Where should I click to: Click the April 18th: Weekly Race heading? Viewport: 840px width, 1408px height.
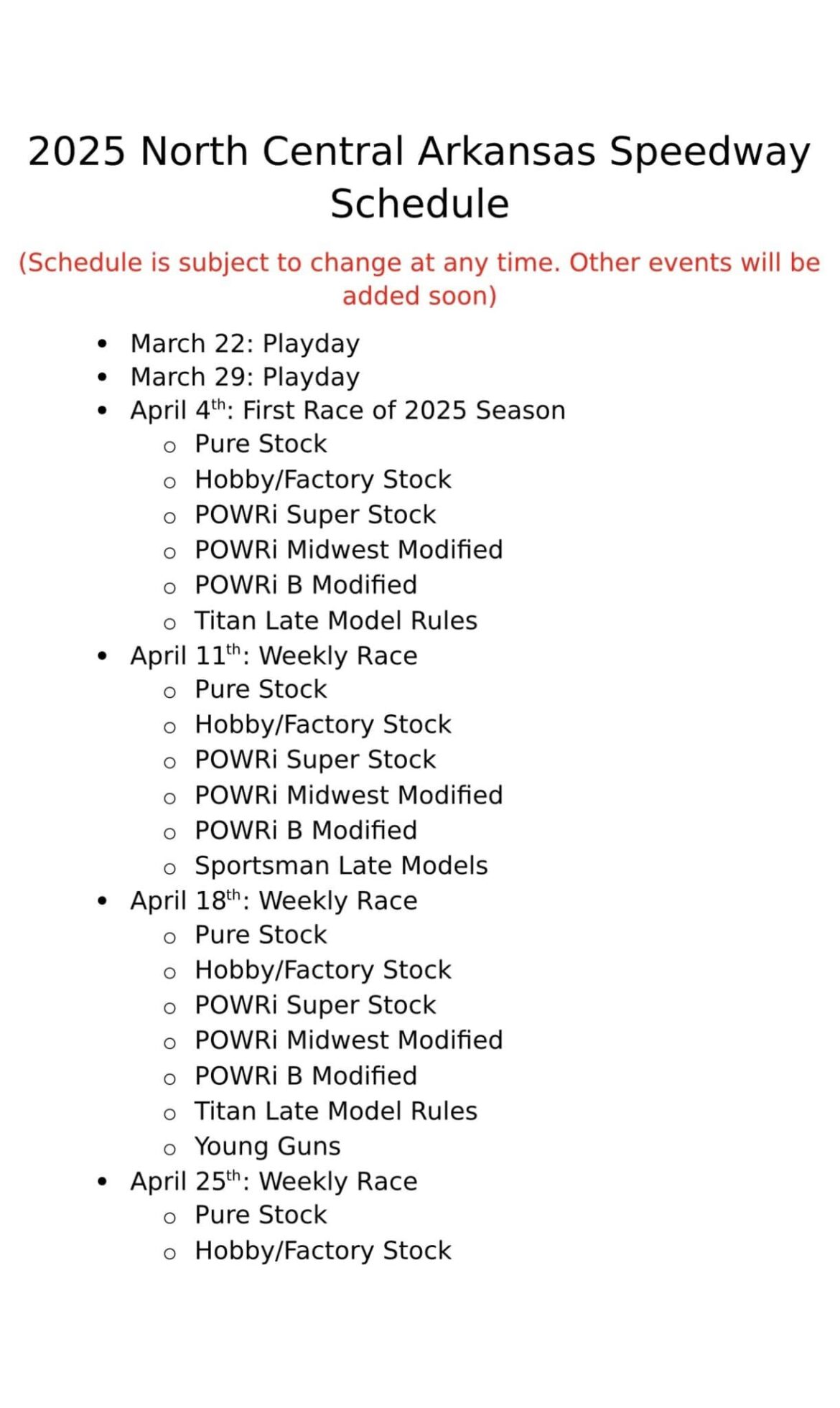click(274, 901)
